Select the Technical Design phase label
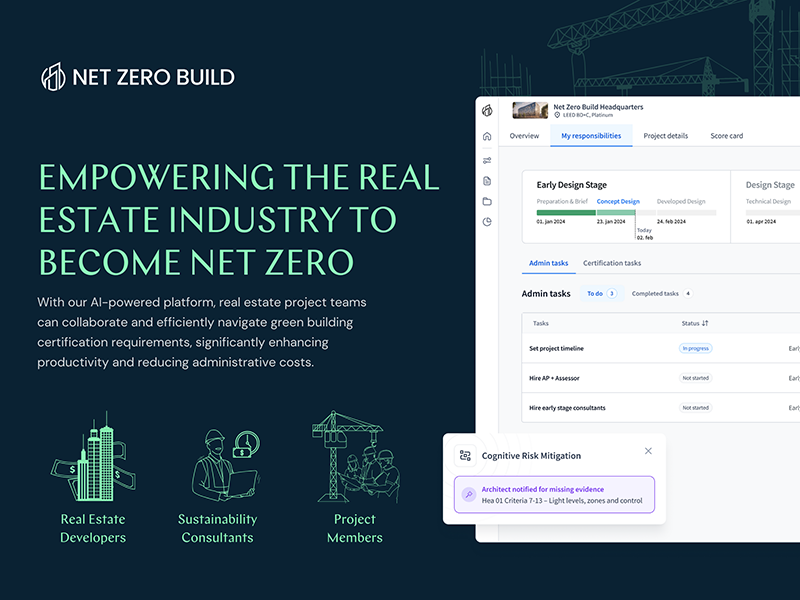This screenshot has height=600, width=800. (768, 202)
